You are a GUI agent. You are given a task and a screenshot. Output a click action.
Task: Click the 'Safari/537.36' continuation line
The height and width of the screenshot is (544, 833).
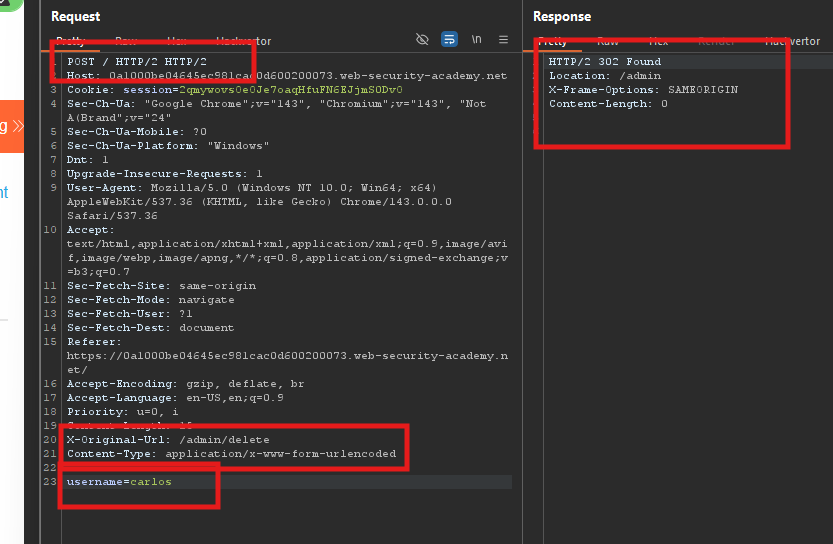pos(112,216)
